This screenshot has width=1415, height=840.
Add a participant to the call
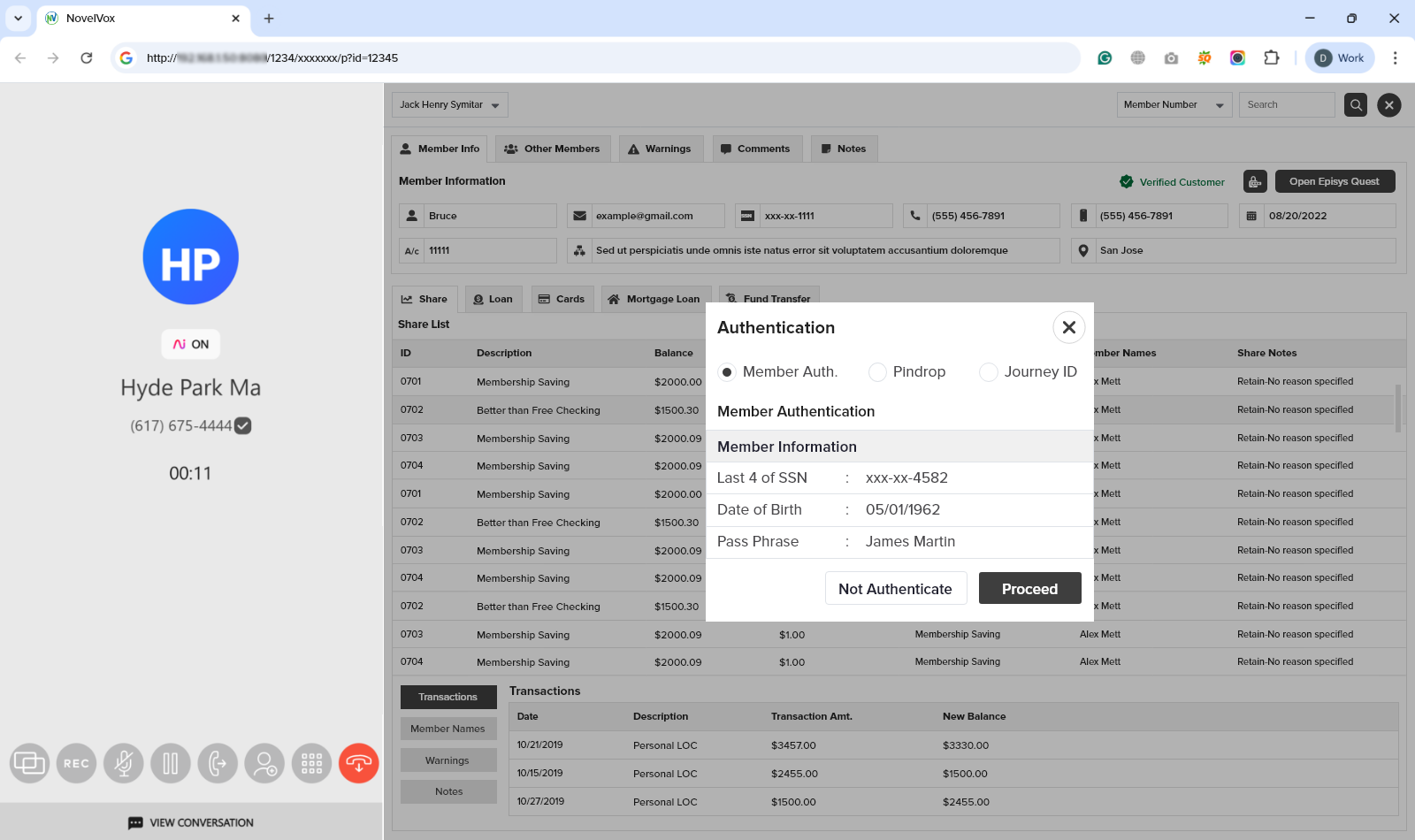(264, 763)
